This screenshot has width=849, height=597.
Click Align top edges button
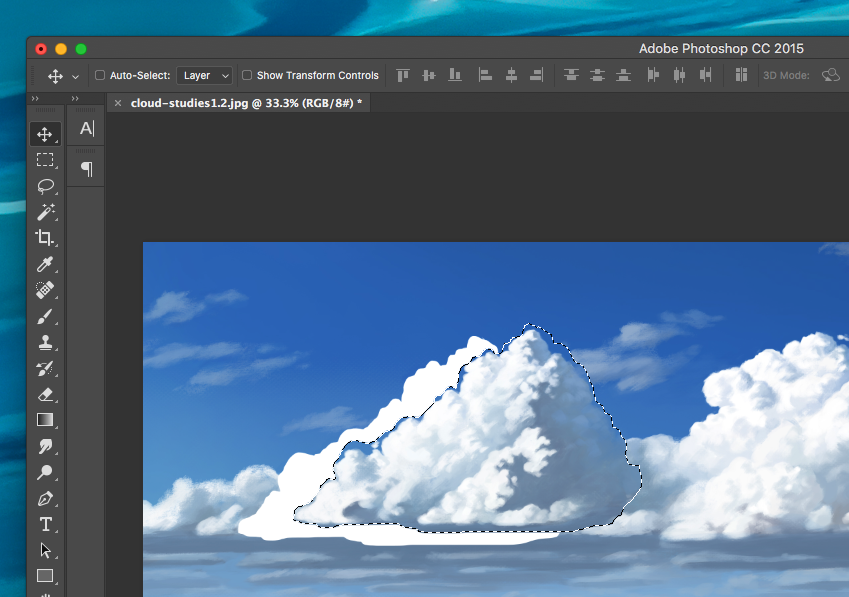point(403,75)
